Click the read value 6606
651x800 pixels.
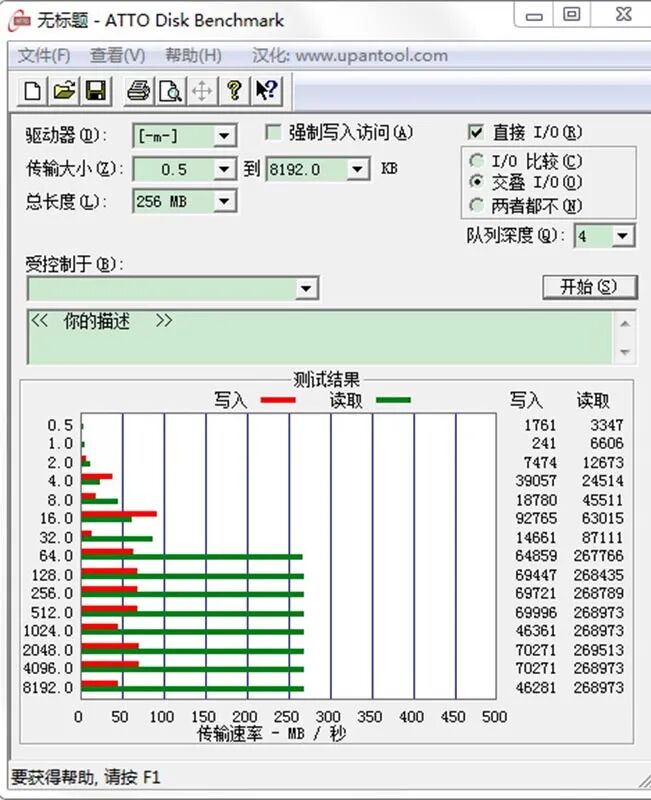coord(607,443)
